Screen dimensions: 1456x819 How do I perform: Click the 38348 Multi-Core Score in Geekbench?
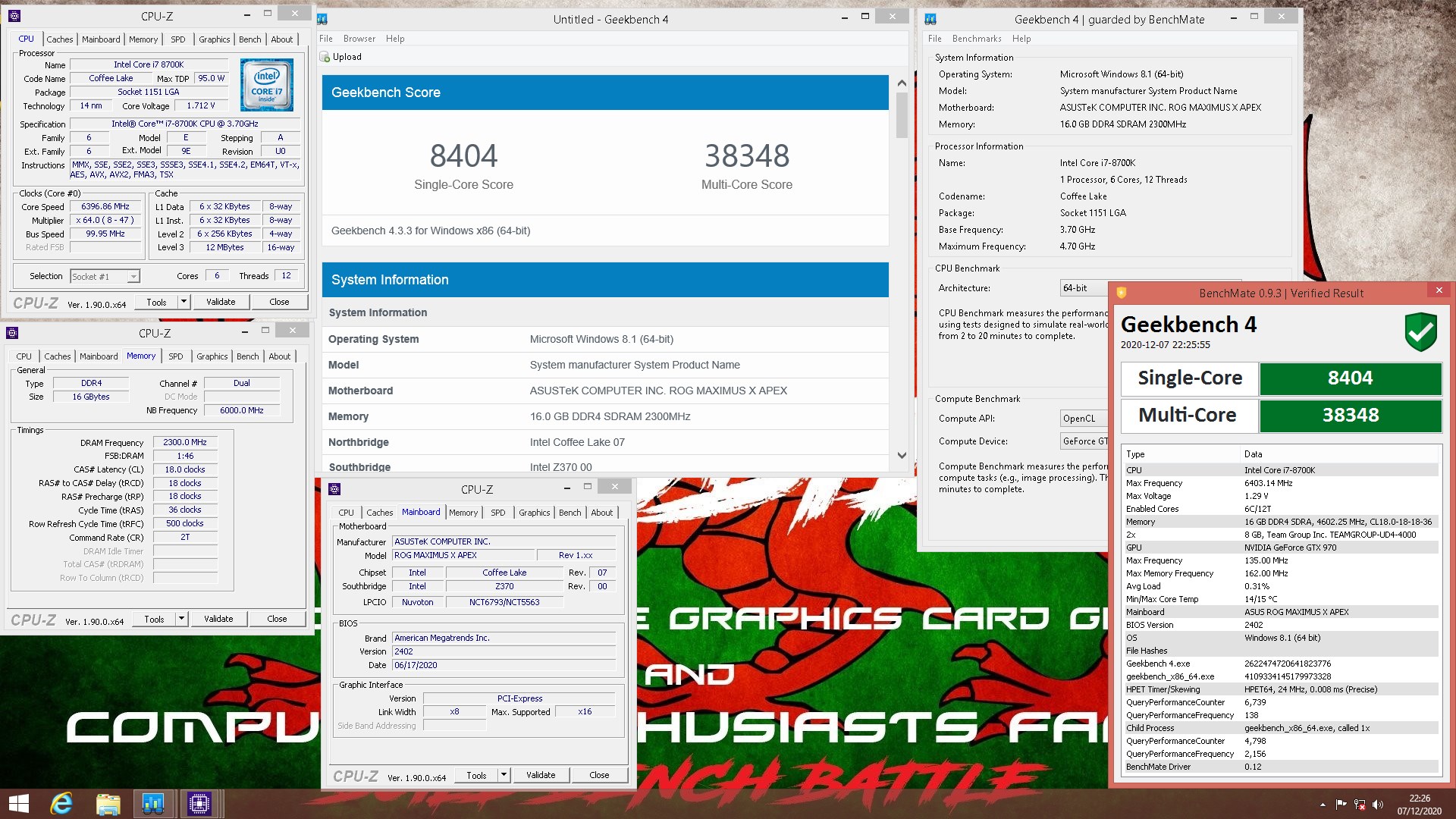(x=747, y=156)
